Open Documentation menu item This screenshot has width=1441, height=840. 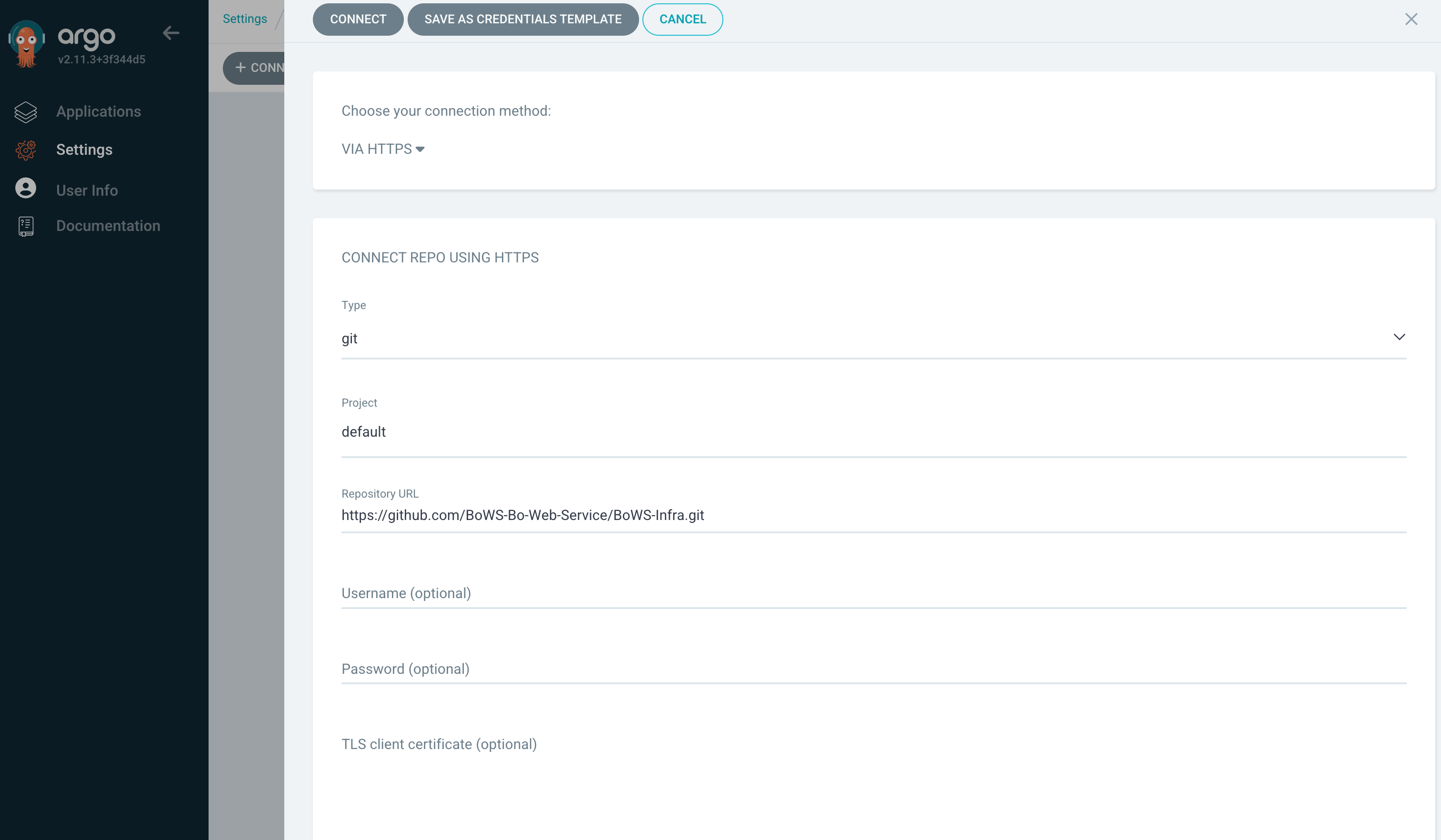[x=108, y=226]
